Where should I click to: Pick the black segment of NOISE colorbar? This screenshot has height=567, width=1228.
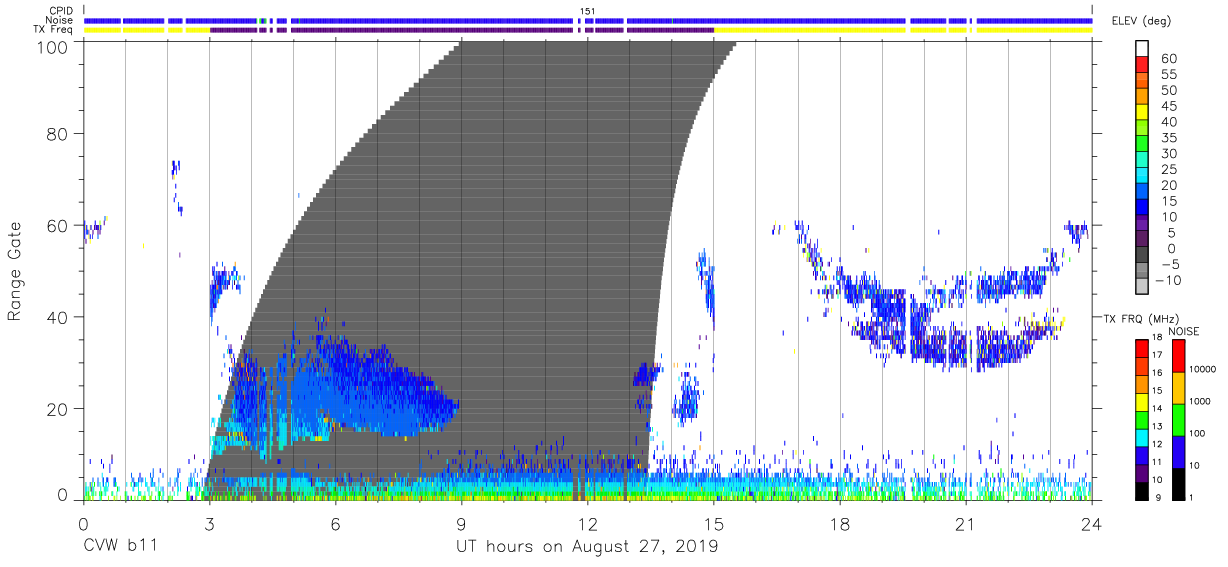(1177, 483)
